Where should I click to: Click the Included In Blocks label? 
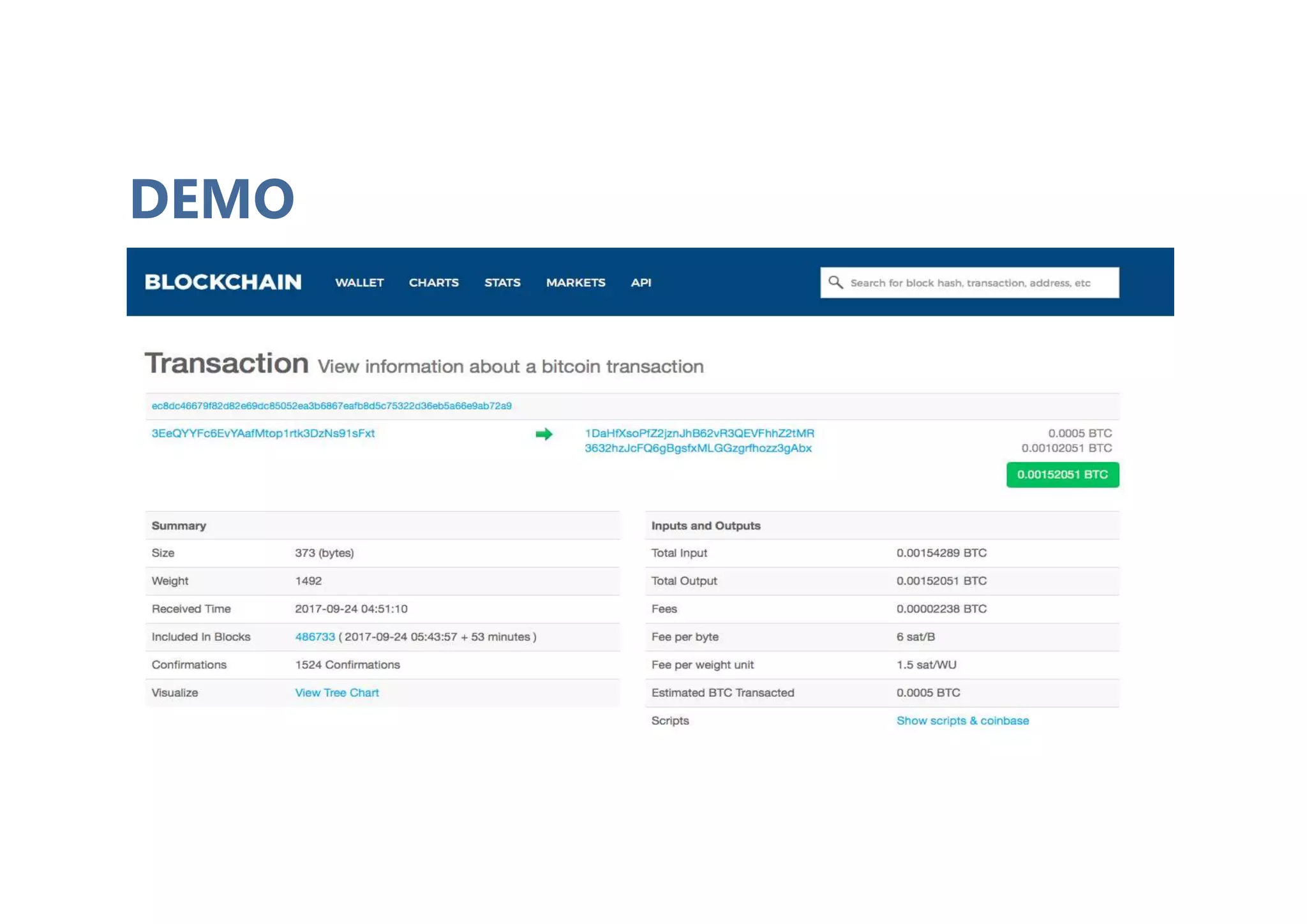click(201, 637)
